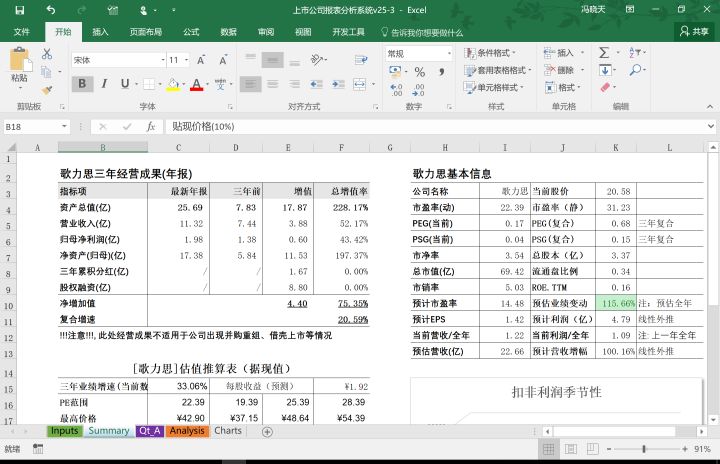720x464 pixels.
Task: Switch to the Formulas ribbon tab
Action: tap(191, 32)
